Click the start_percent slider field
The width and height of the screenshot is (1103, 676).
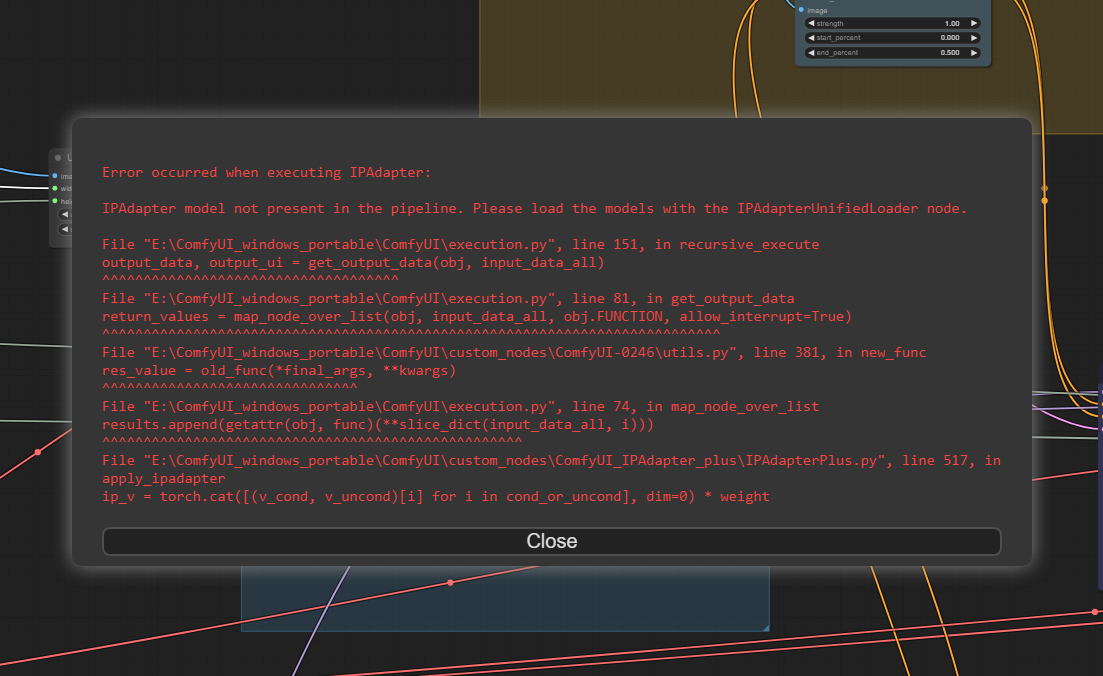point(893,38)
